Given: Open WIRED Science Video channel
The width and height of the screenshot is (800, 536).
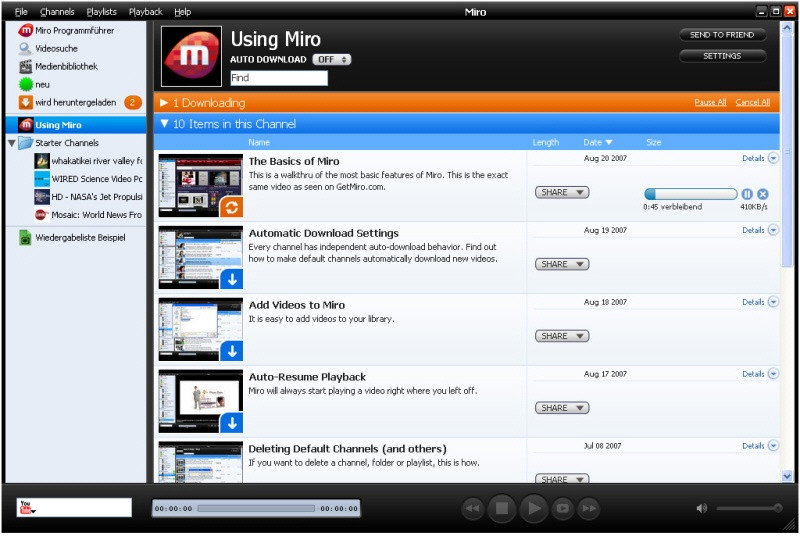Looking at the screenshot, I should pos(89,179).
